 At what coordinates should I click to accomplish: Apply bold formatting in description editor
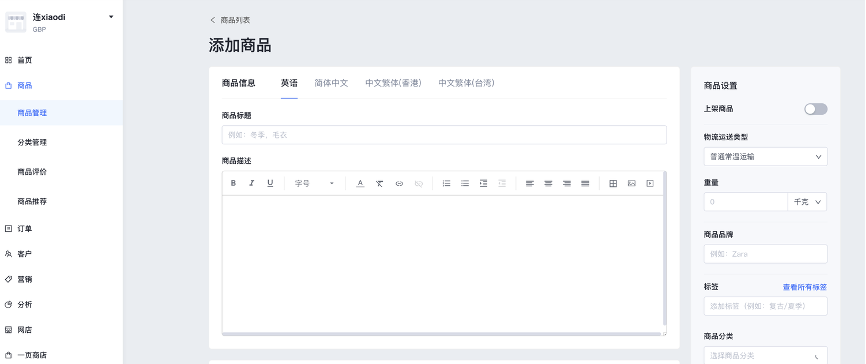233,183
